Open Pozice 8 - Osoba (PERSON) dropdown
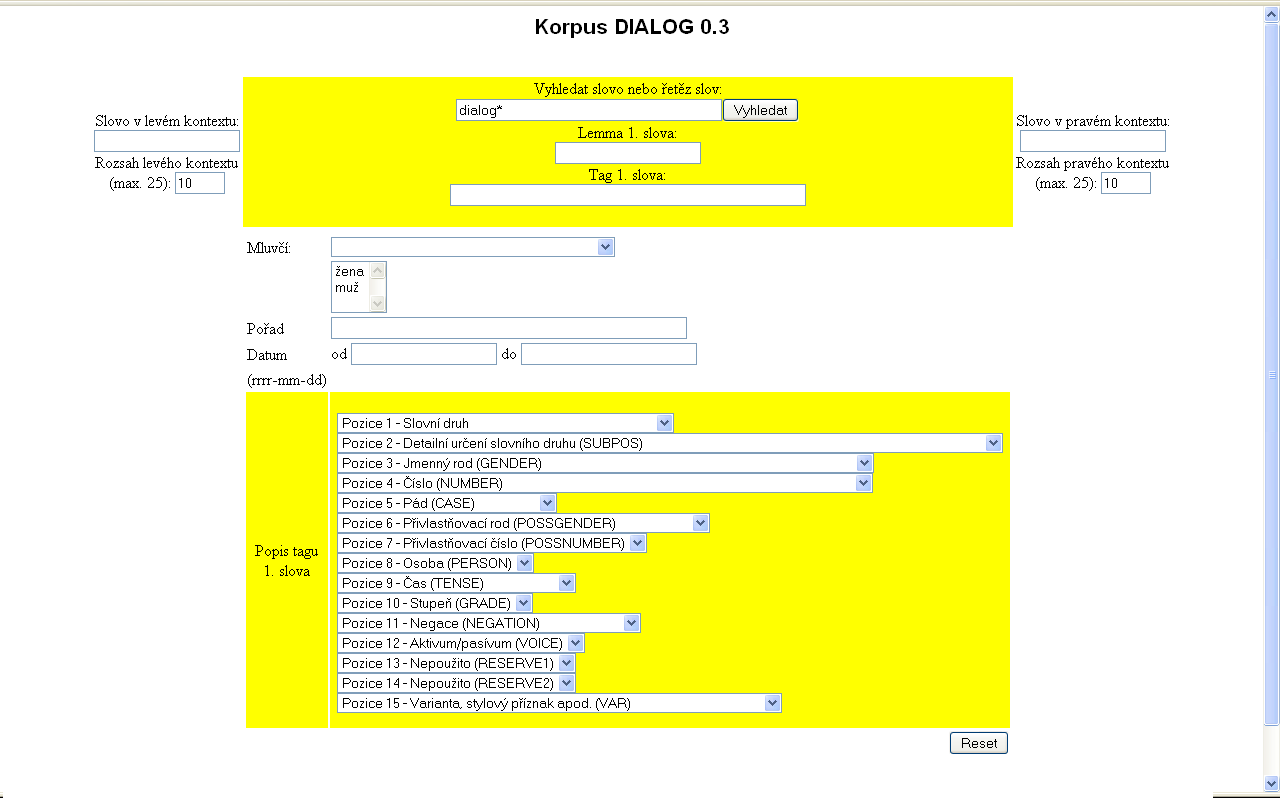The width and height of the screenshot is (1280, 800). pyautogui.click(x=435, y=563)
